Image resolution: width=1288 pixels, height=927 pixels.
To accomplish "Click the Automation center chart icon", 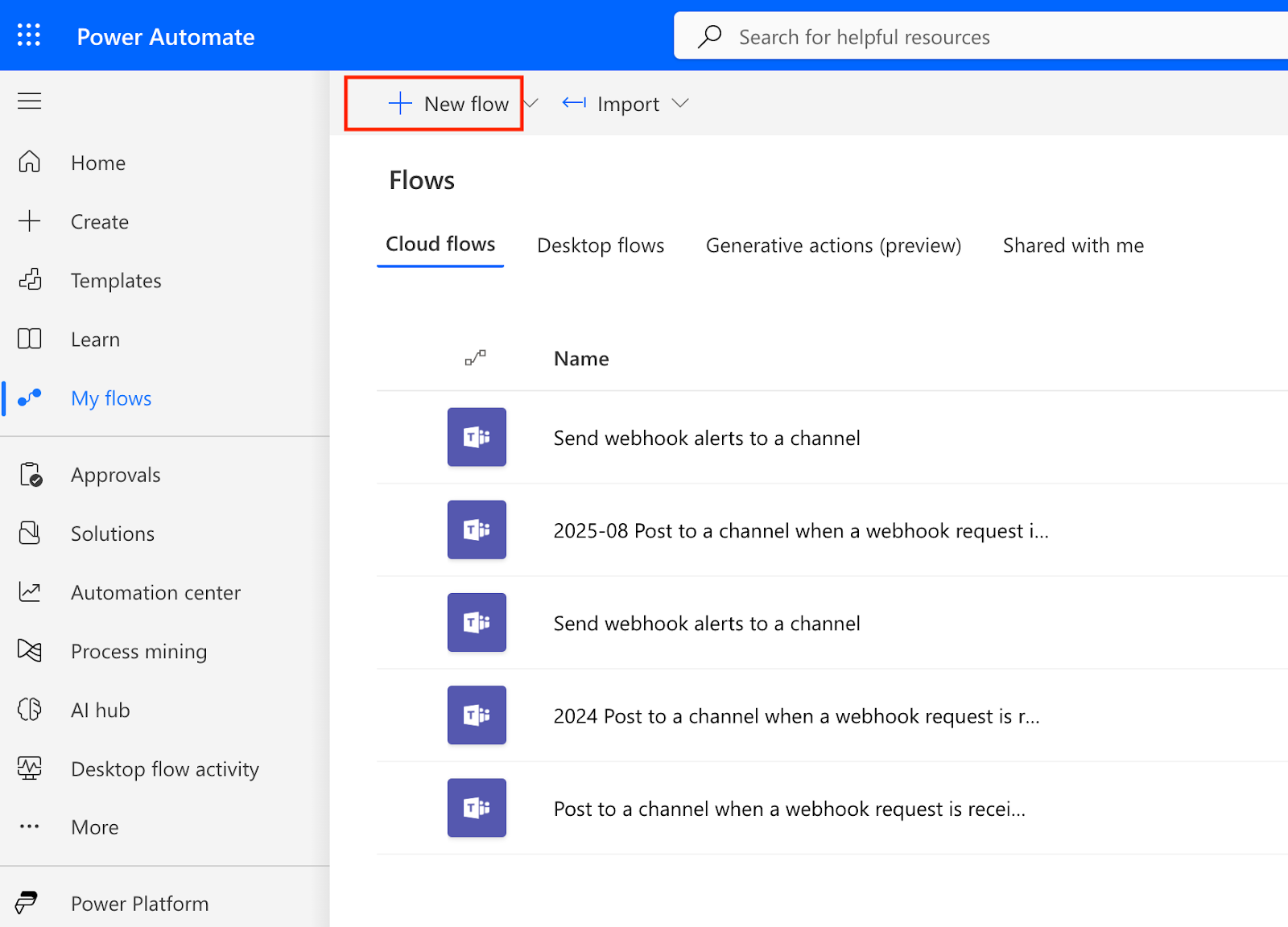I will click(30, 592).
